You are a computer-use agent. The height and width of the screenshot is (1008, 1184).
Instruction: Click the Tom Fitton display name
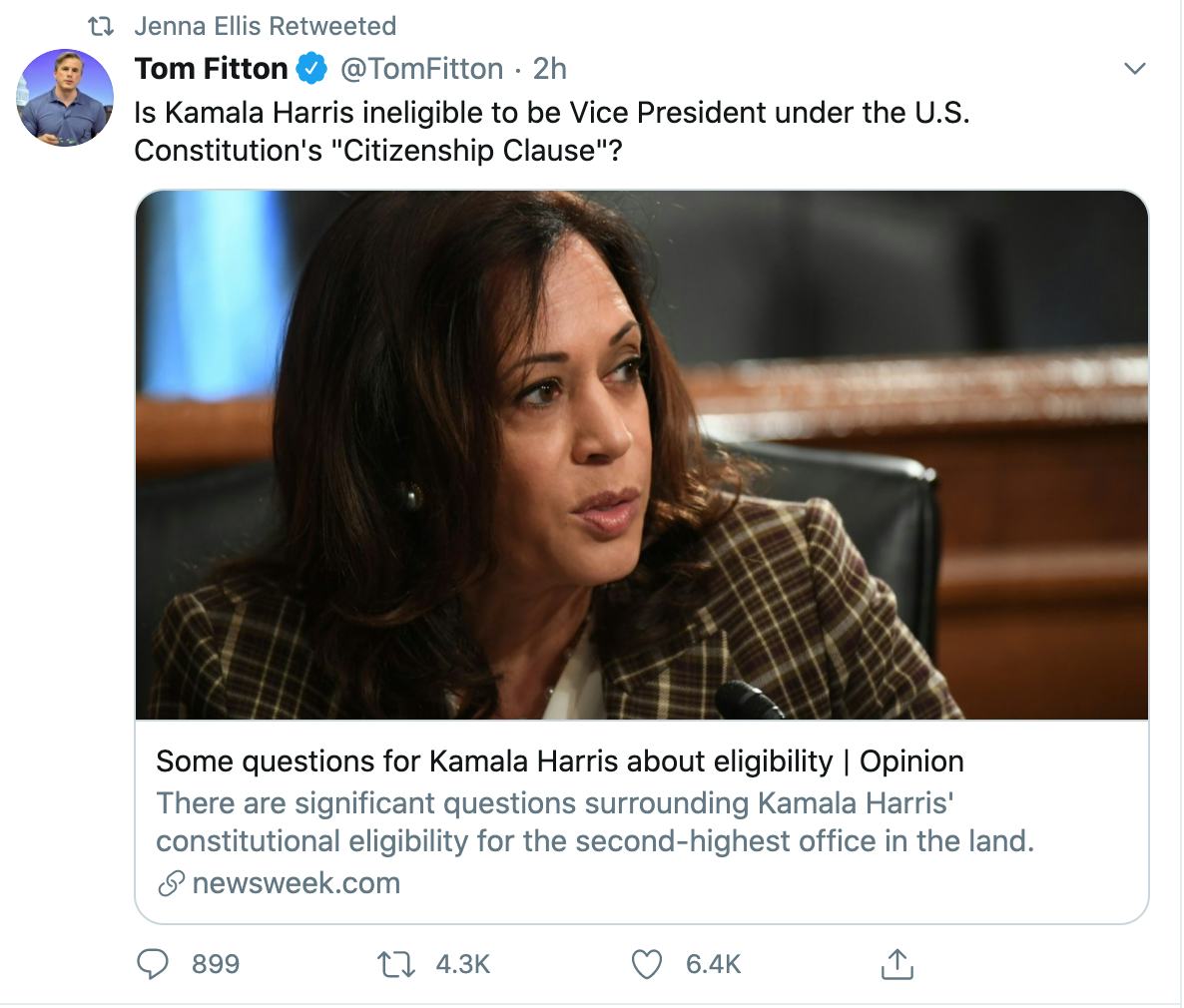[x=211, y=69]
